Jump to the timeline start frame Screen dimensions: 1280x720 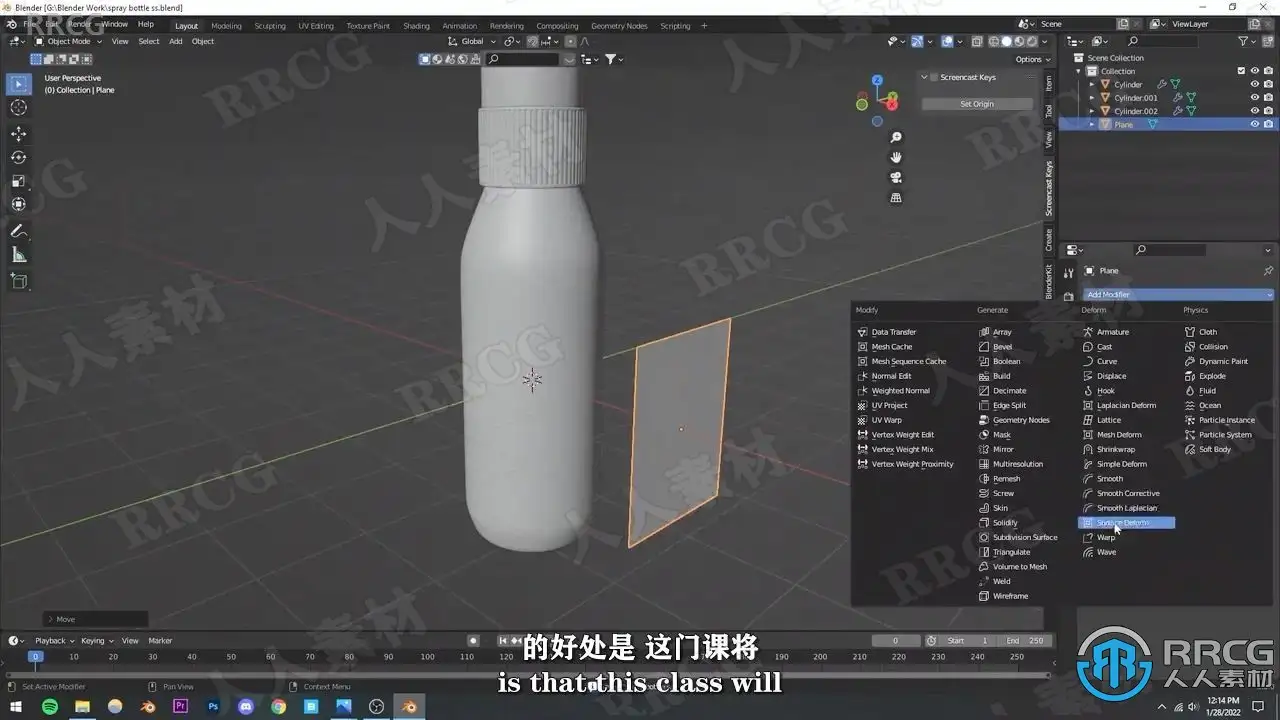tap(503, 641)
